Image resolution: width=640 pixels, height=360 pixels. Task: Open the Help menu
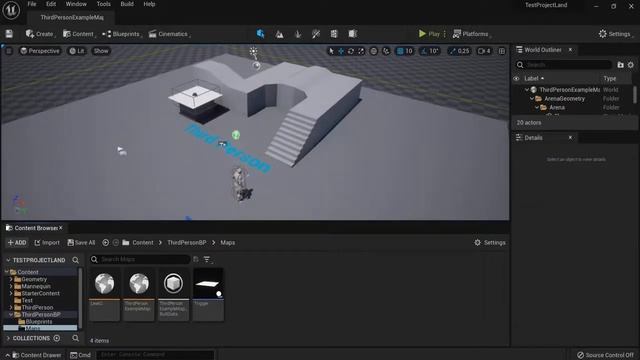149,4
